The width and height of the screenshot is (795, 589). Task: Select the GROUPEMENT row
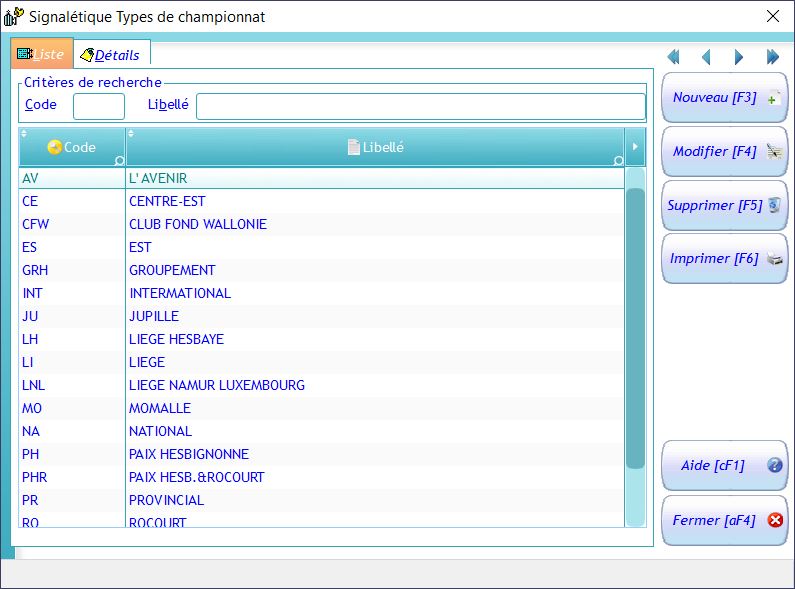pyautogui.click(x=321, y=270)
